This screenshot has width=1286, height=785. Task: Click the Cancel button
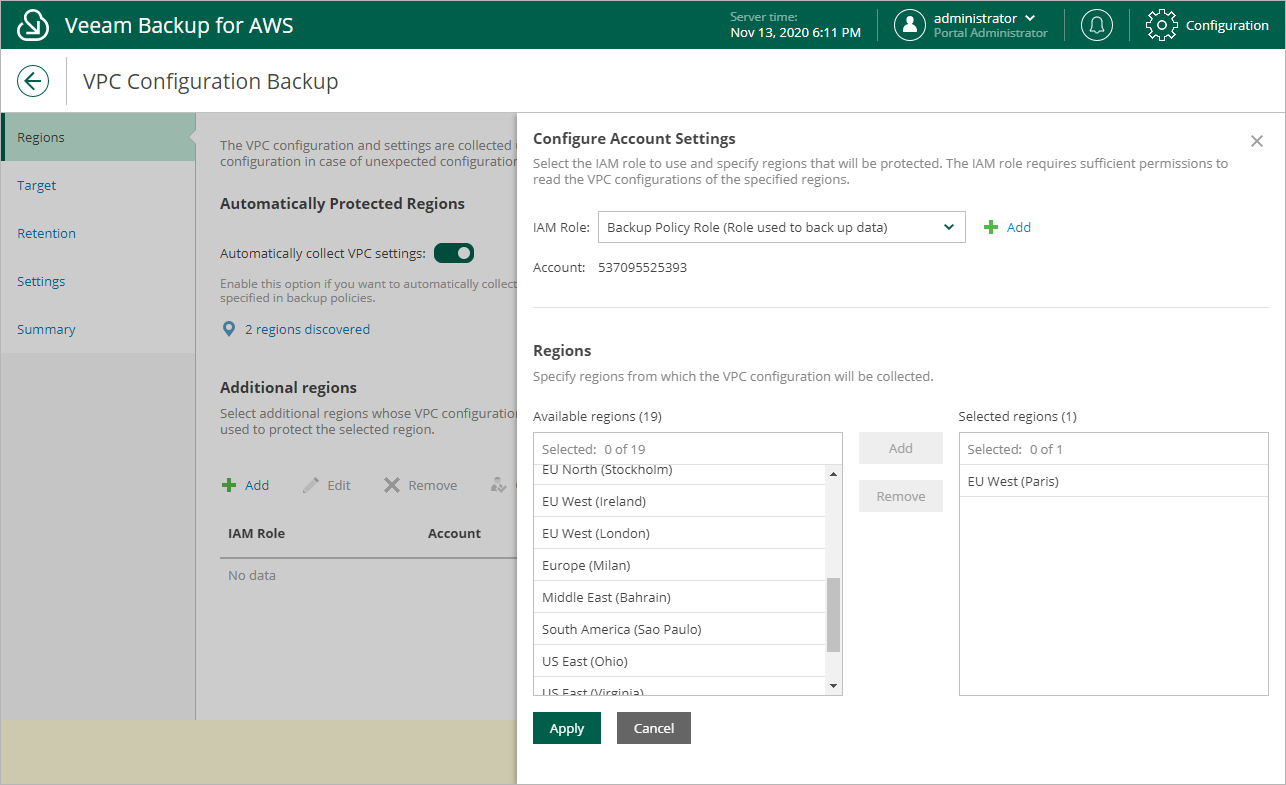pos(654,728)
